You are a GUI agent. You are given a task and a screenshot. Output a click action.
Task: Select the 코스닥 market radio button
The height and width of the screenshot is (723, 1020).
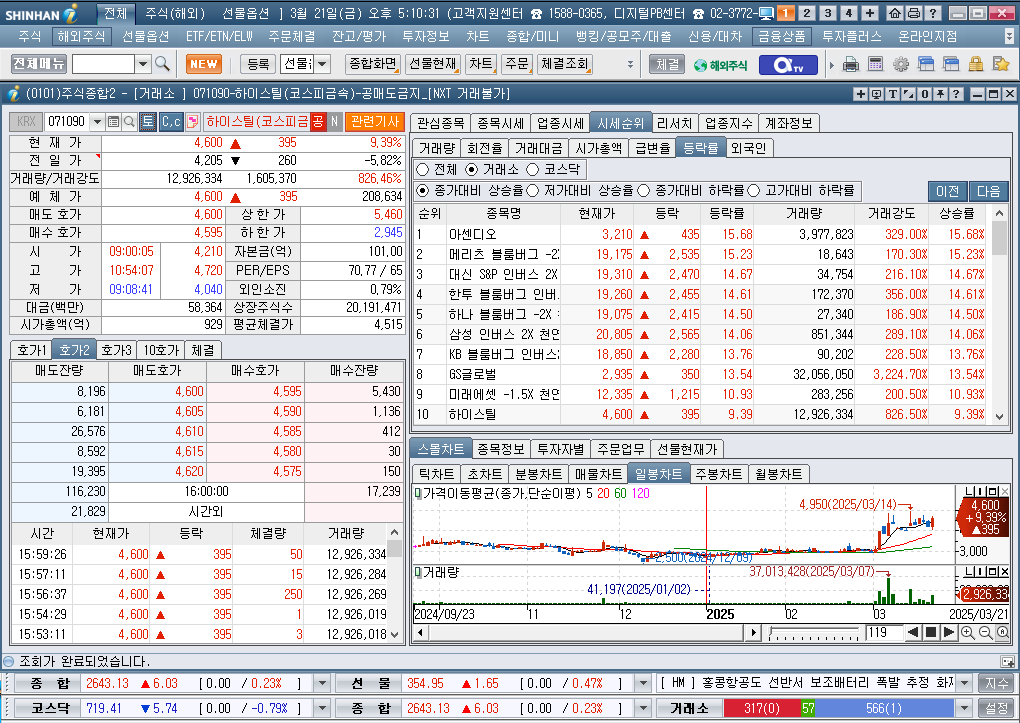pyautogui.click(x=533, y=170)
